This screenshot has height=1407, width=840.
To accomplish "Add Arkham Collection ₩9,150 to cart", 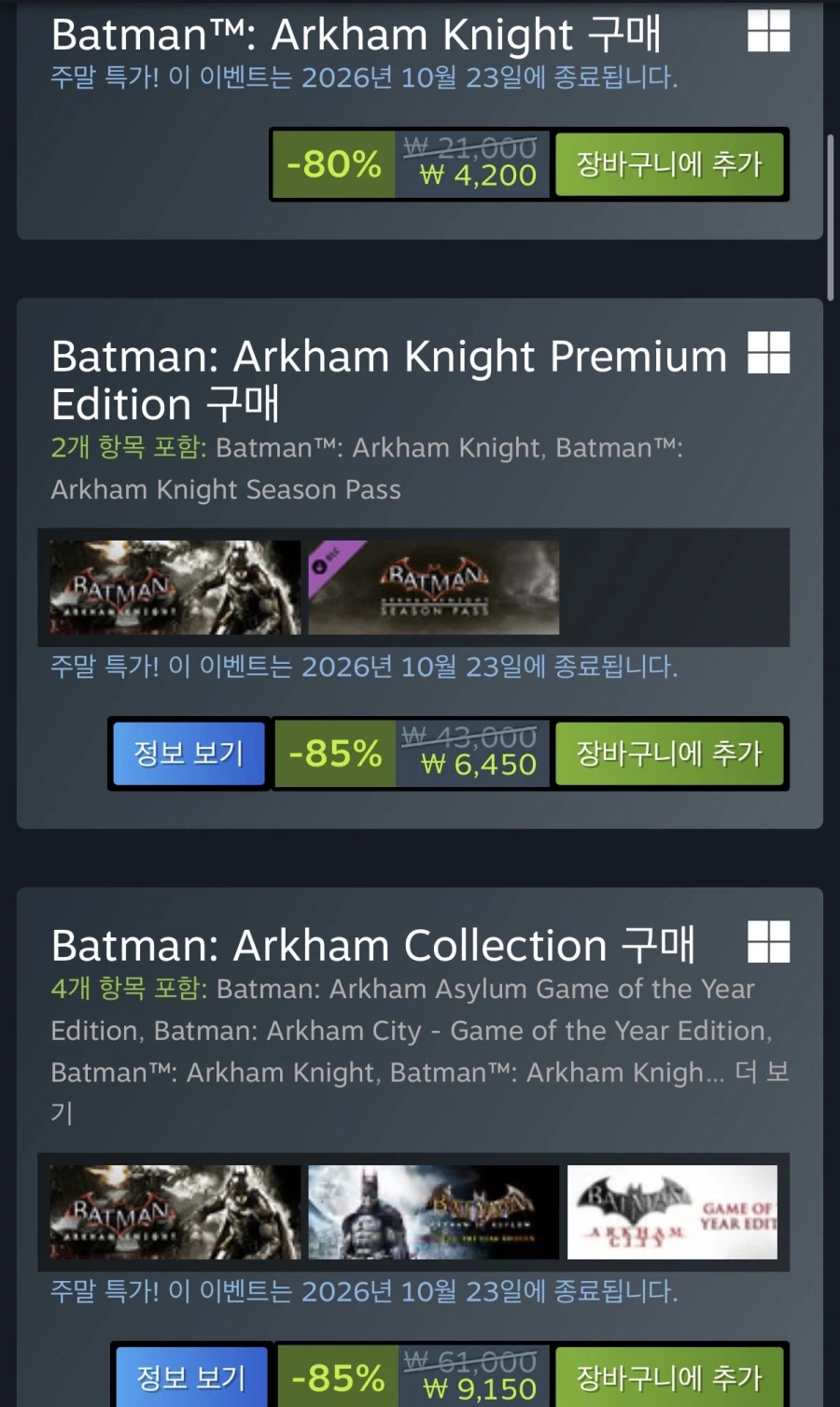I will pyautogui.click(x=669, y=1376).
